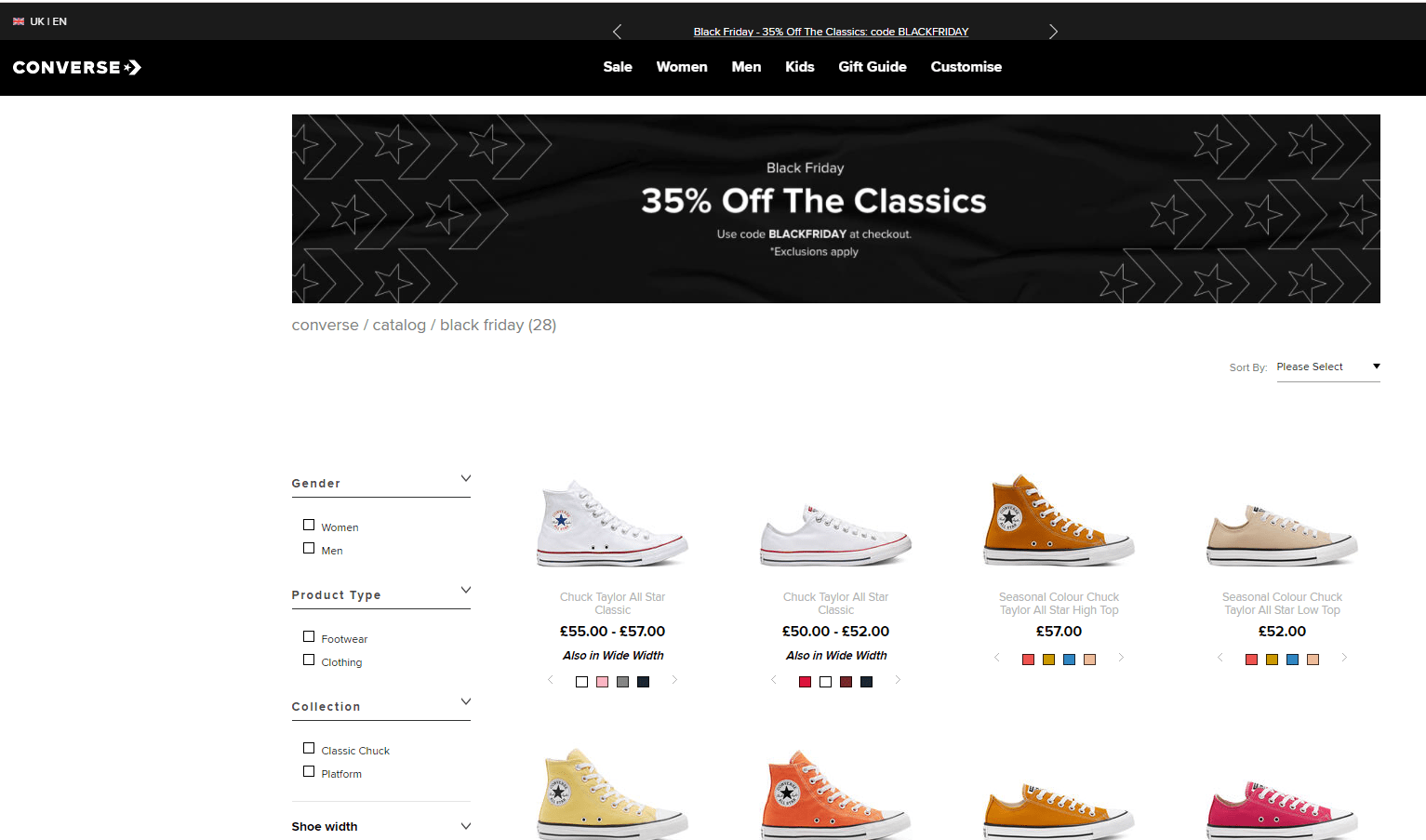1426x840 pixels.
Task: Toggle the Shoe width filter section
Action: coord(466,826)
